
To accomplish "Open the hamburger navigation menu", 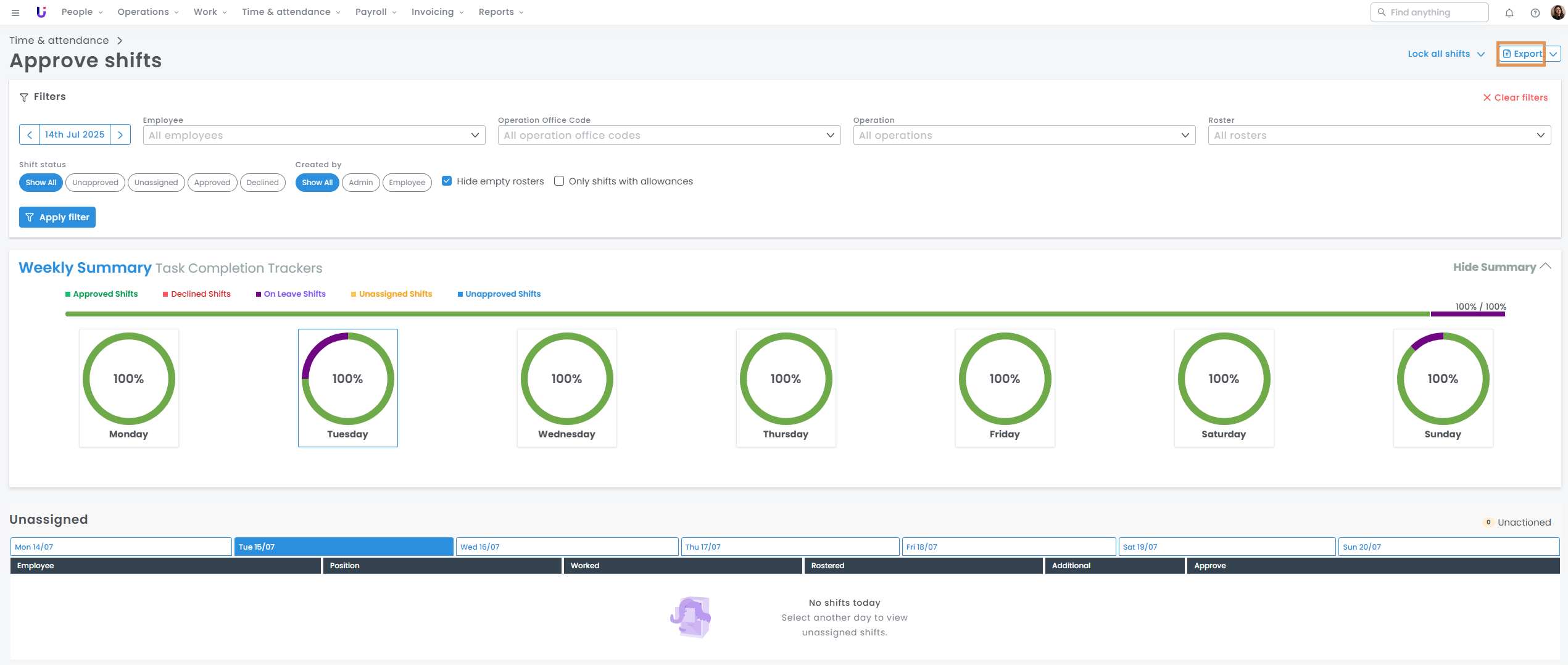I will click(15, 12).
